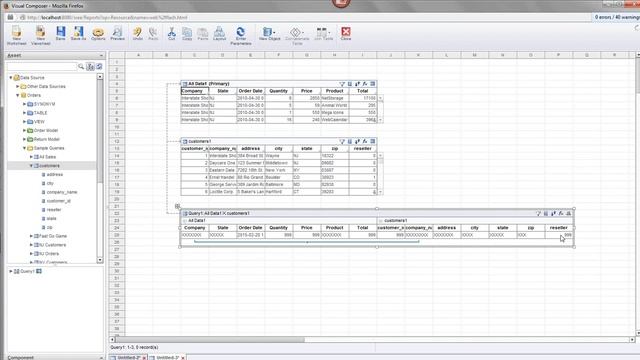Click the formula icon on All Data1 table
This screenshot has width=640, height=360.
365,84
